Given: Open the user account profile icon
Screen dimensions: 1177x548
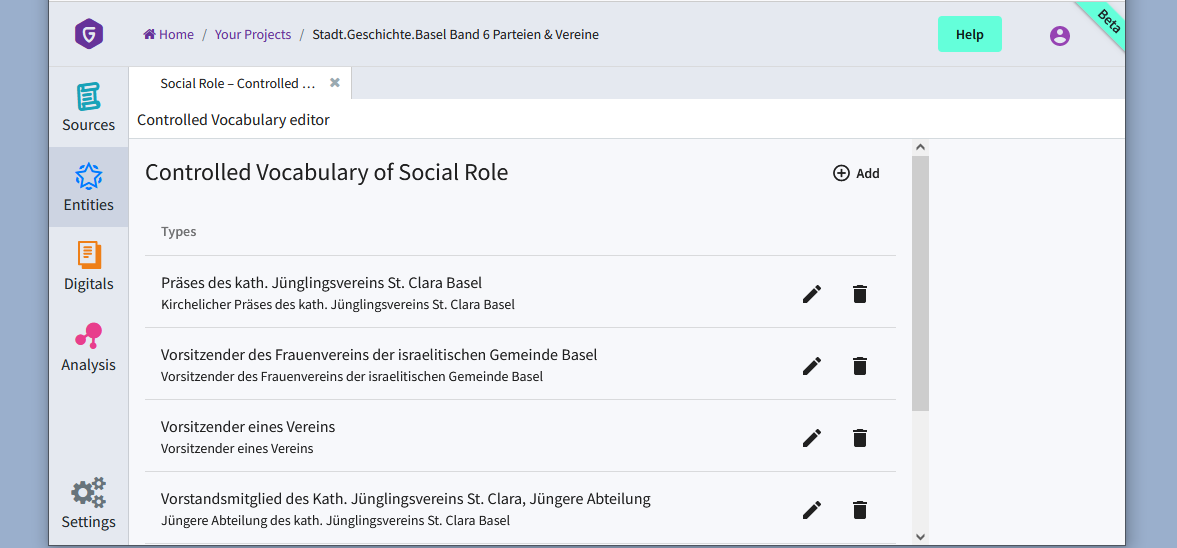Looking at the screenshot, I should (x=1059, y=35).
